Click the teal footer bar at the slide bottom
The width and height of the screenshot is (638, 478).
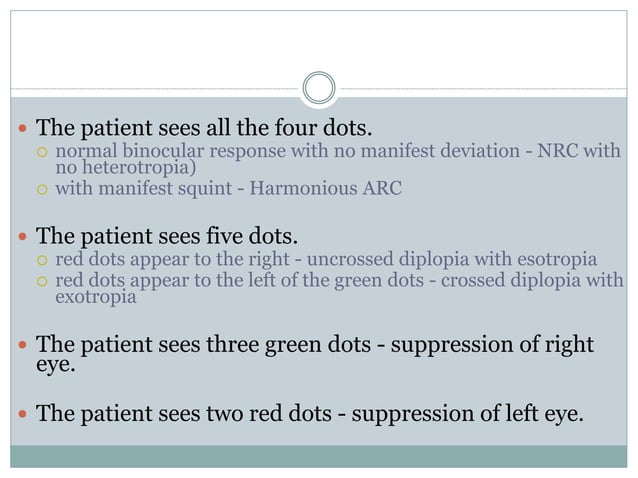tap(319, 457)
